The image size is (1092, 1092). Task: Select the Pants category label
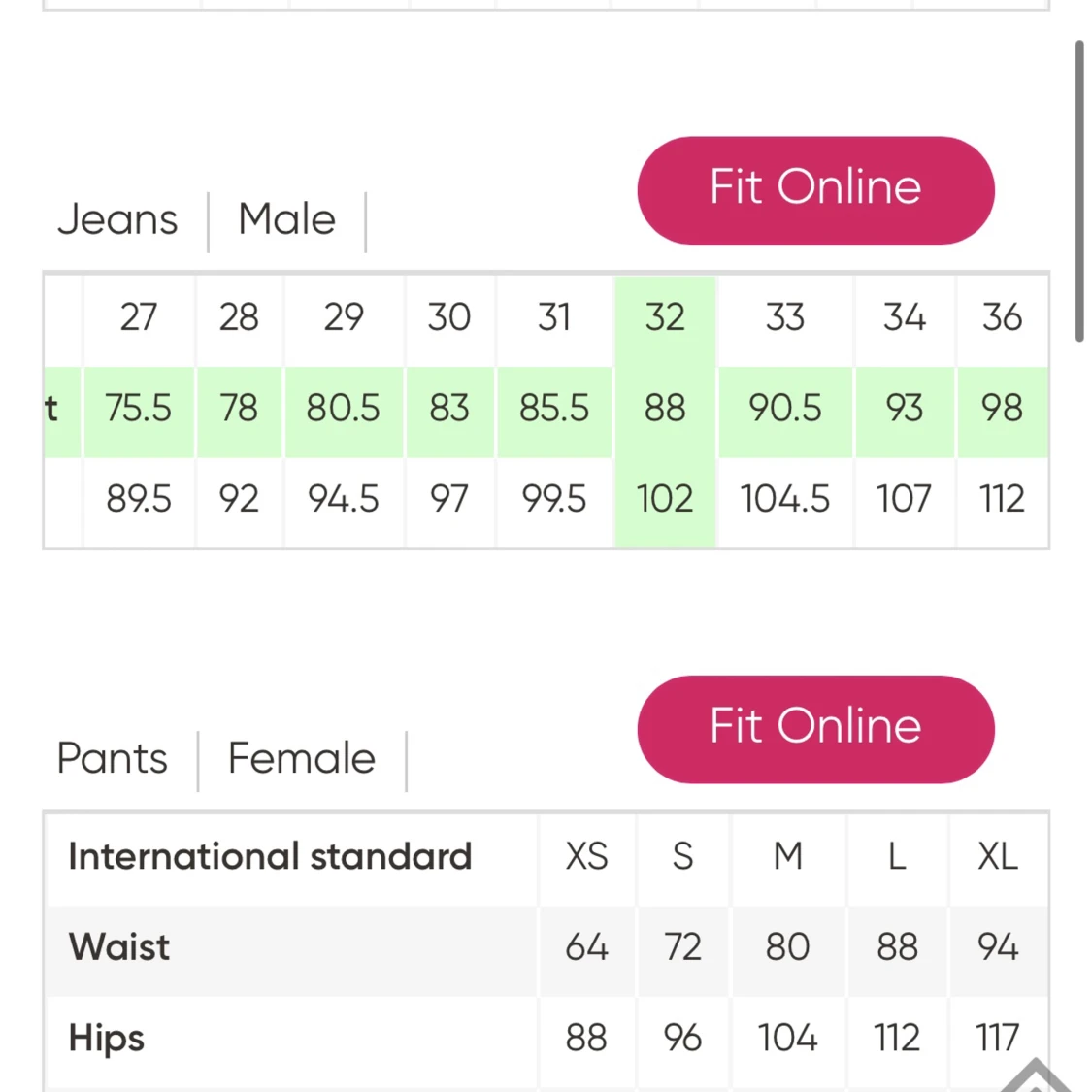(113, 758)
